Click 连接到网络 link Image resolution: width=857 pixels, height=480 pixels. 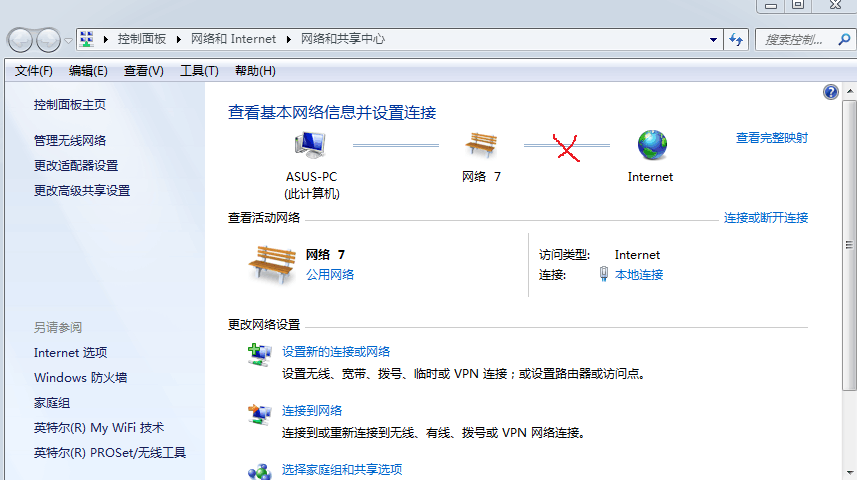[x=312, y=411]
